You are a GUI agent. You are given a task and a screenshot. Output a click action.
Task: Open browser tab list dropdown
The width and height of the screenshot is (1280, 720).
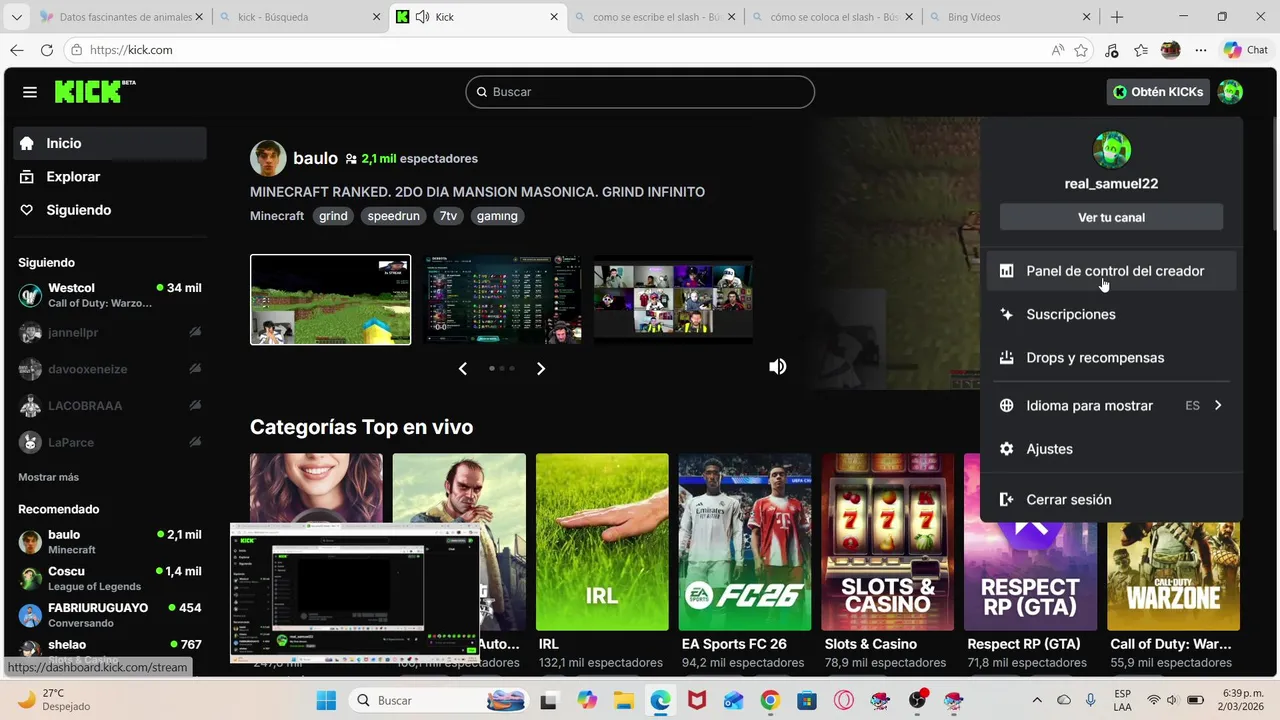pos(16,17)
